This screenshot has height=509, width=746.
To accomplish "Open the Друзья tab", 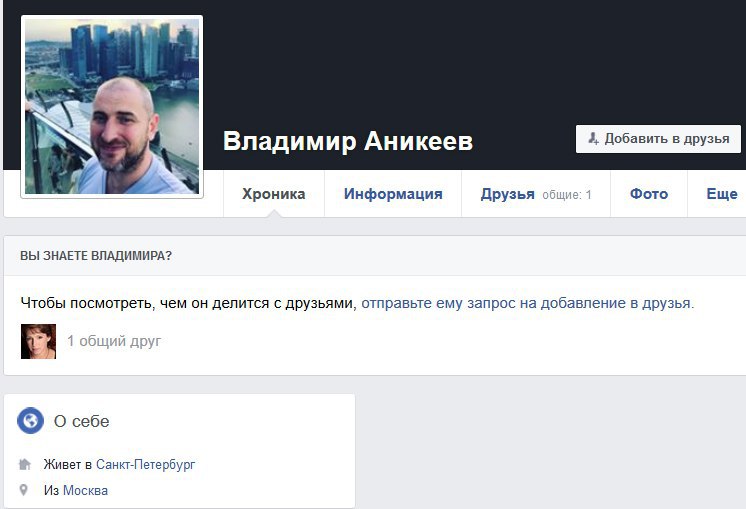I will 508,194.
